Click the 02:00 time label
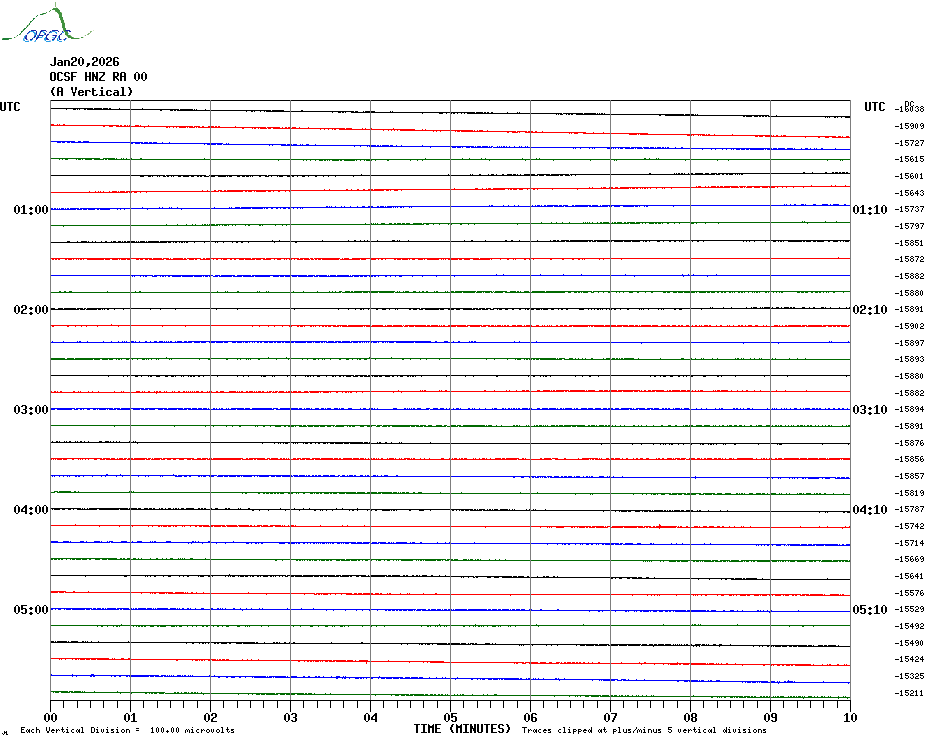Viewport: 930px width, 744px height. coord(31,310)
